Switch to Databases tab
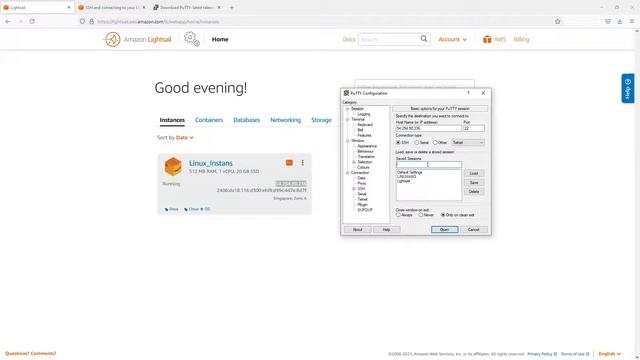The image size is (640, 360). point(247,120)
